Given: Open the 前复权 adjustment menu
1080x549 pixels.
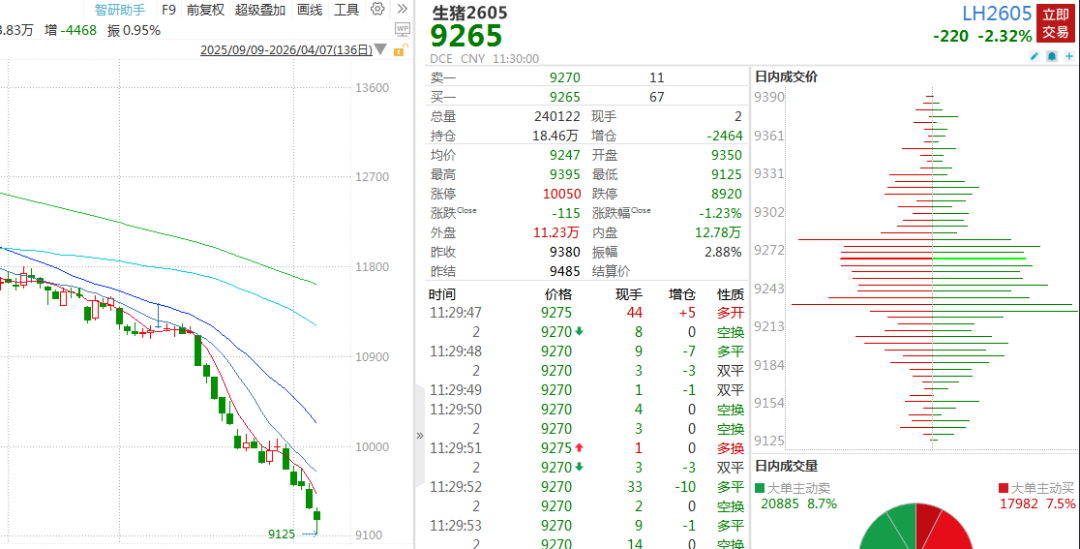Looking at the screenshot, I should (205, 10).
